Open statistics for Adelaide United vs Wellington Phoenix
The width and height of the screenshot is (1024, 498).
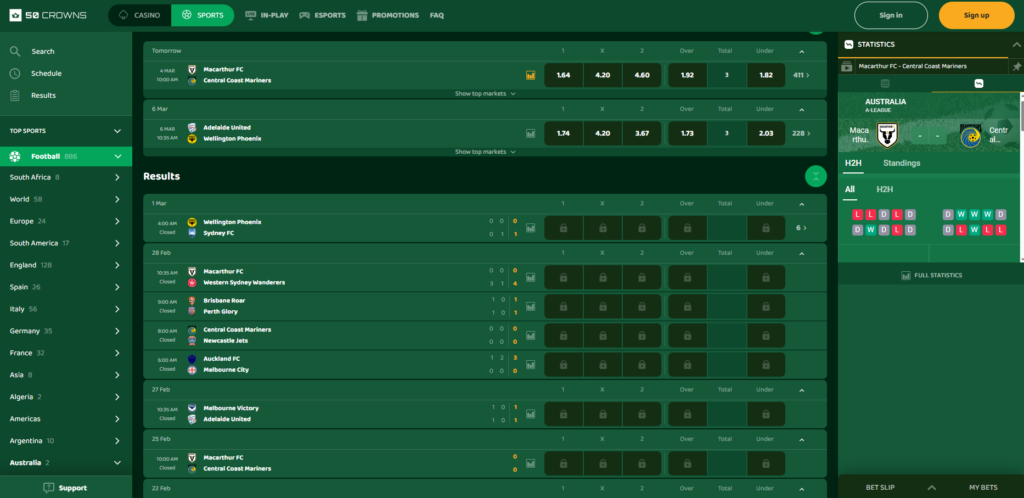coord(530,133)
